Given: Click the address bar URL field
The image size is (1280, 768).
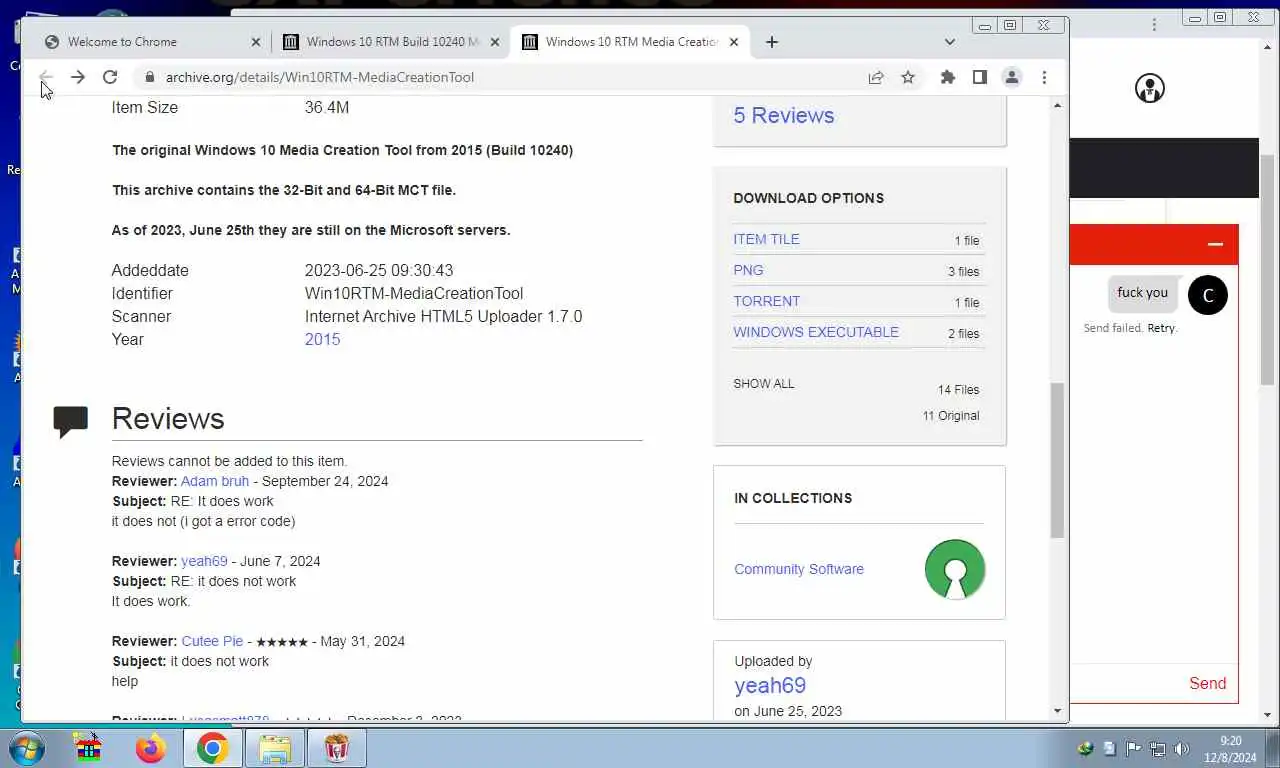Looking at the screenshot, I should [x=500, y=77].
